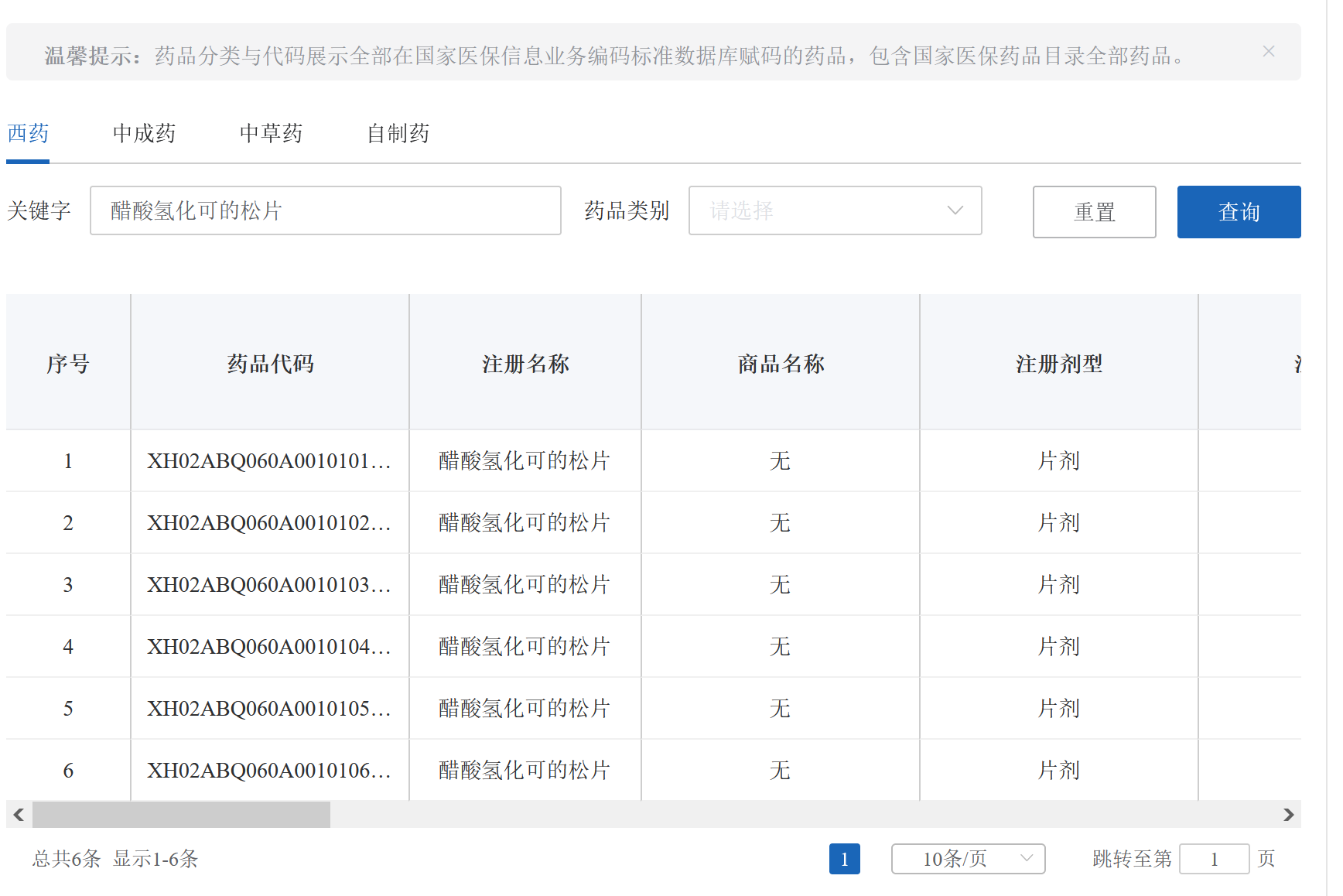Switch to the 中成药 tab

click(x=144, y=133)
